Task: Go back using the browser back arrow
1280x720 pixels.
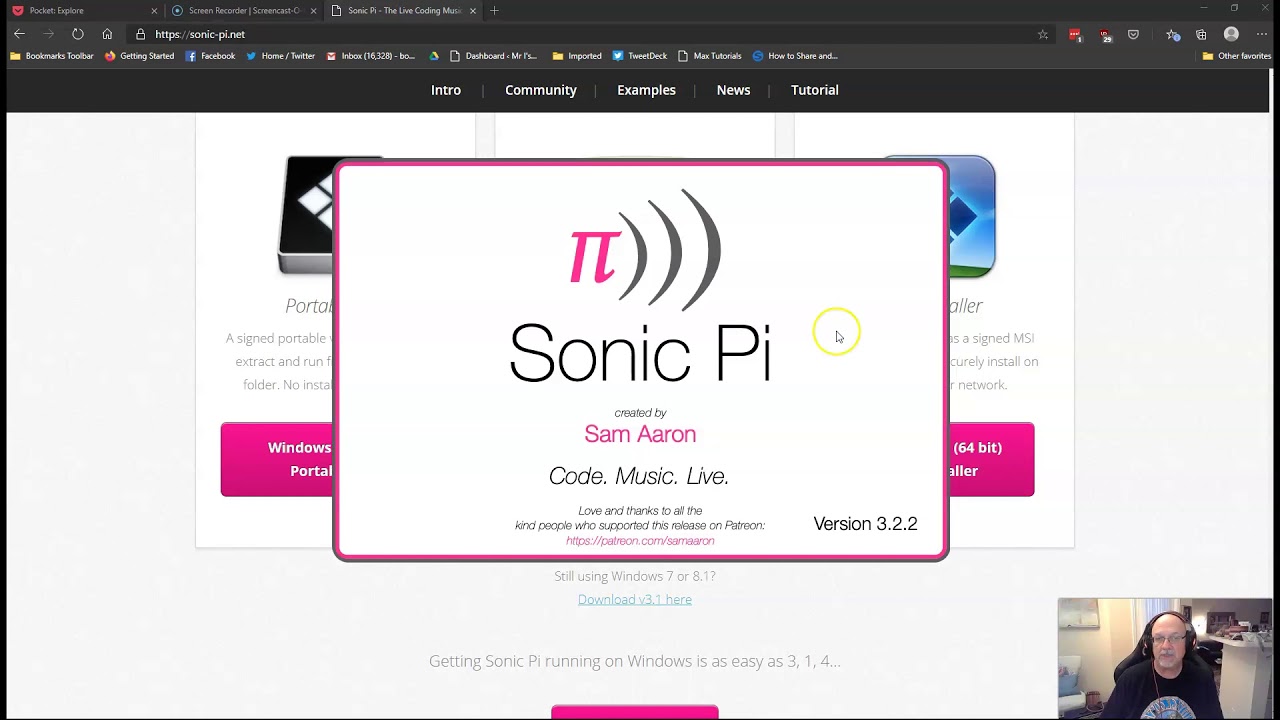Action: pyautogui.click(x=19, y=34)
